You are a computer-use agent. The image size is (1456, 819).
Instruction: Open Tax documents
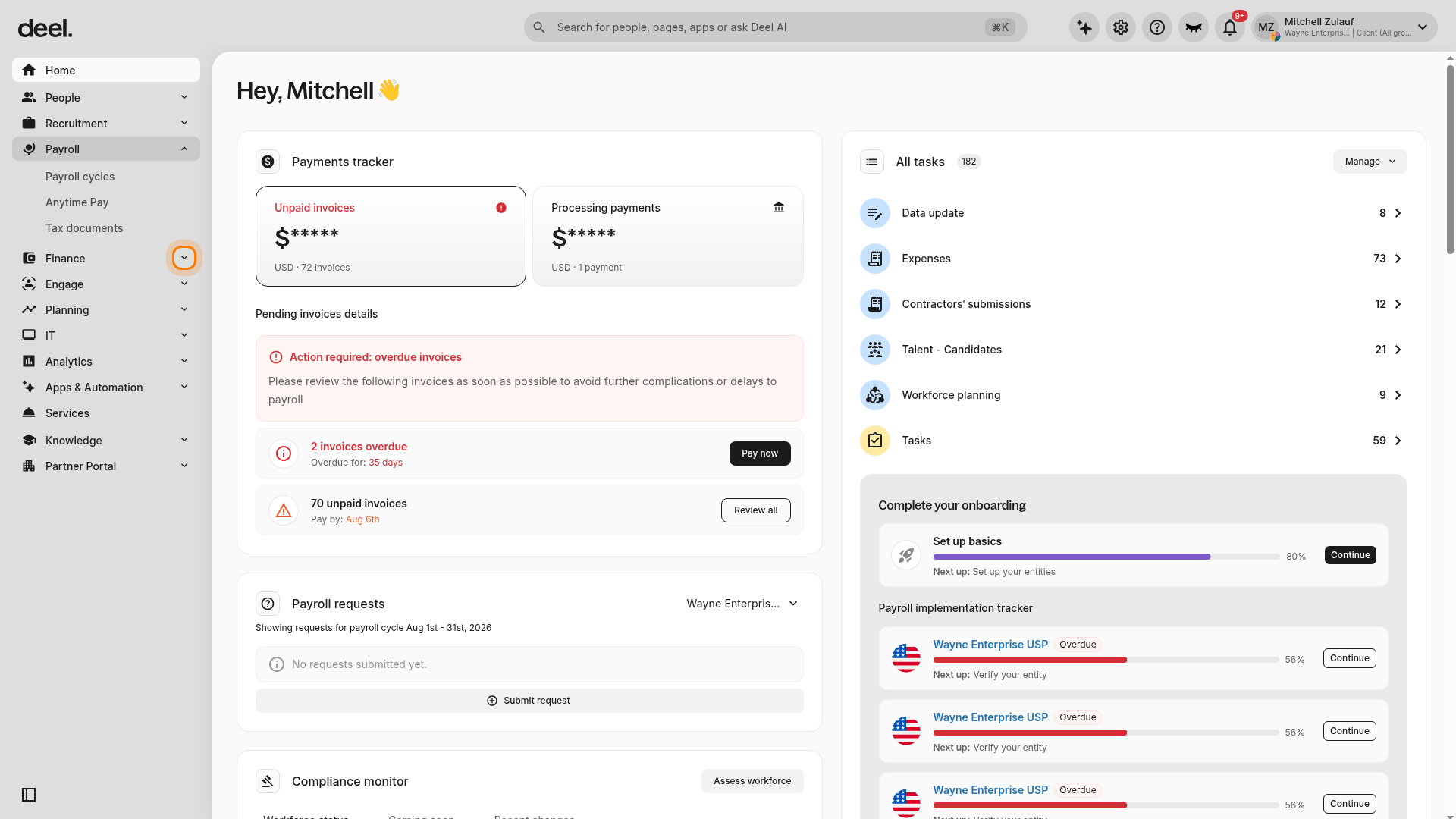(x=83, y=228)
